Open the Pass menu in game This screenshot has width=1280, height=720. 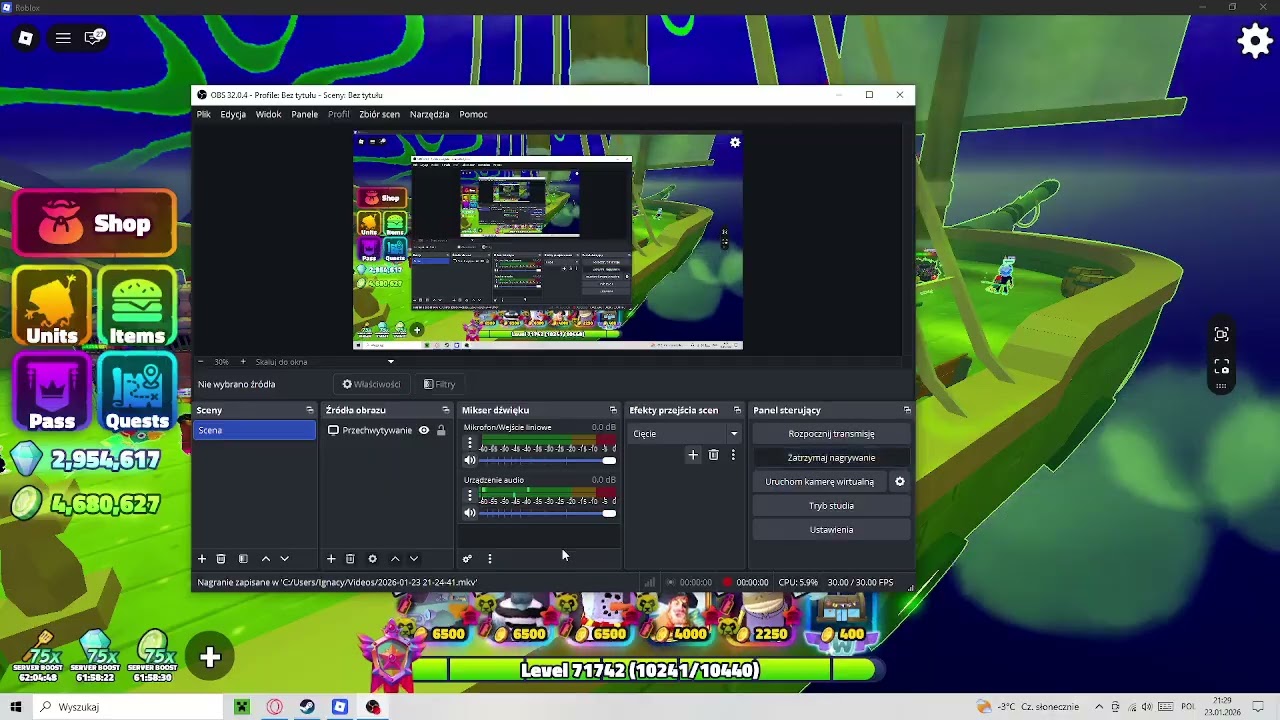click(52, 392)
